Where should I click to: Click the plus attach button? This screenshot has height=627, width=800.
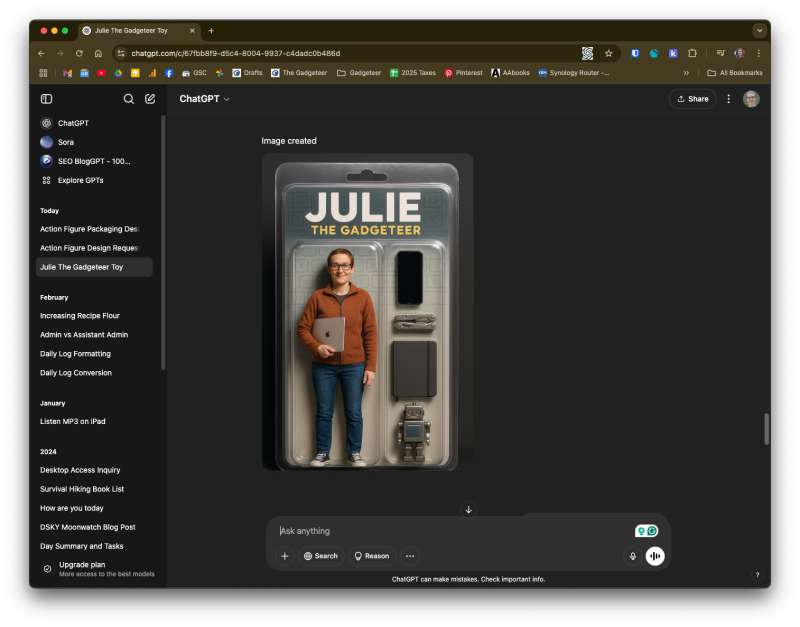coord(285,556)
